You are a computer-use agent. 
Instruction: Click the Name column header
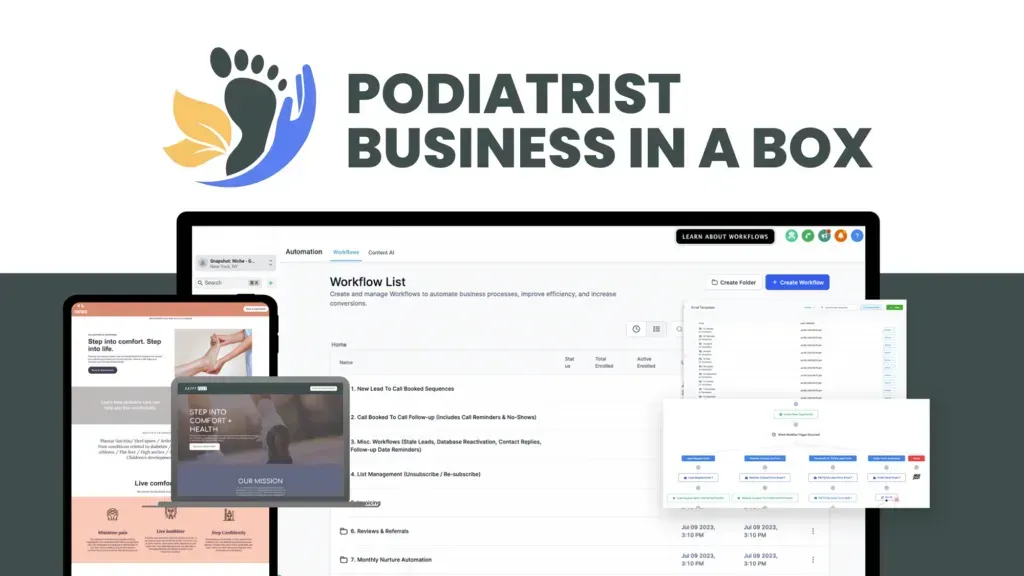pos(346,362)
